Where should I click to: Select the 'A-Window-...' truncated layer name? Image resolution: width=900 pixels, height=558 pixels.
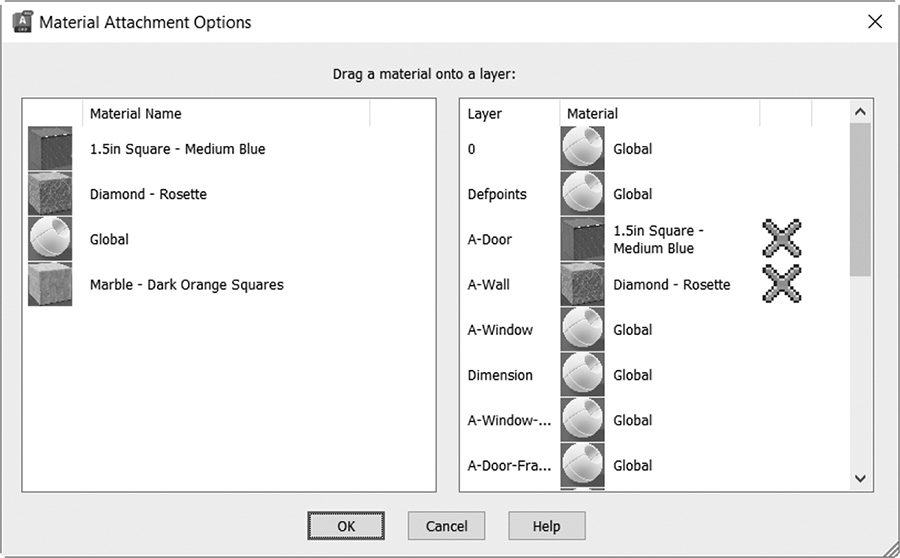pos(509,421)
